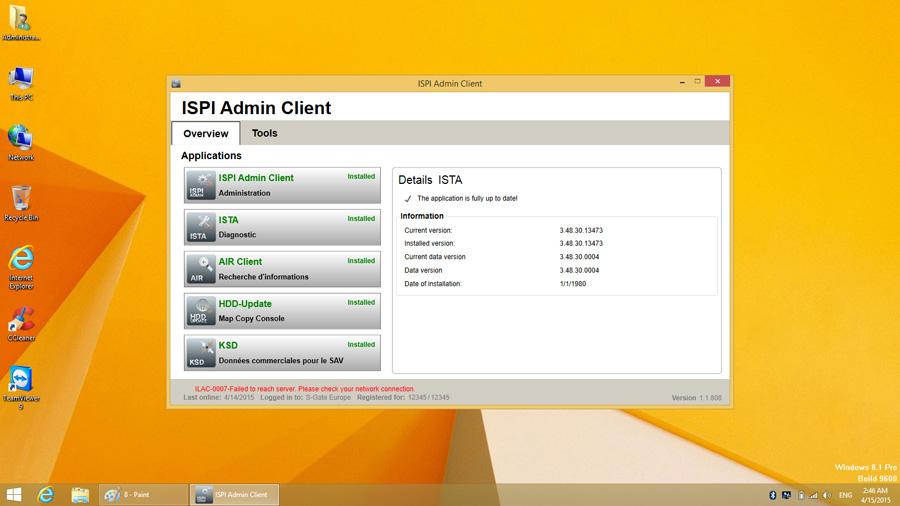900x506 pixels.
Task: Switch to the Paint taskbar window
Action: (x=143, y=495)
